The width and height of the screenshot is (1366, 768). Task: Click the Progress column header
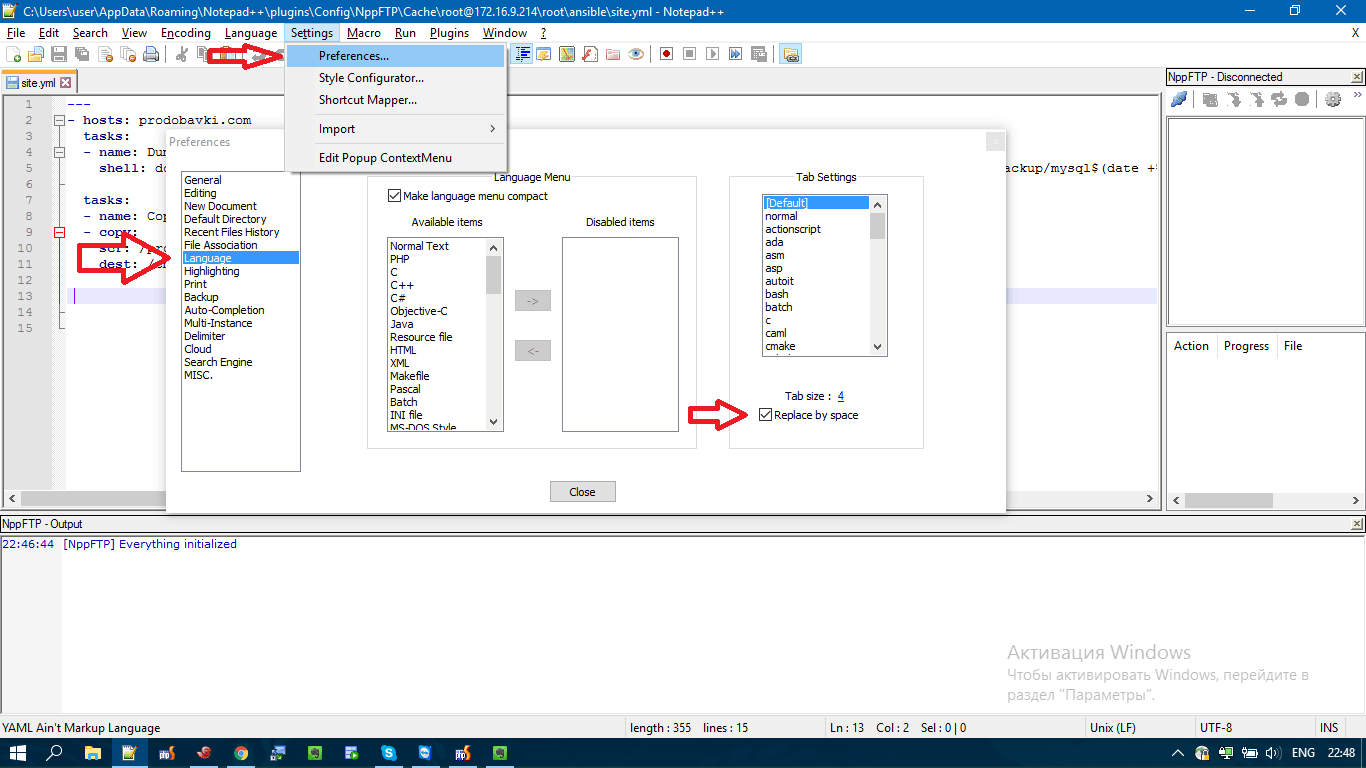point(1246,346)
